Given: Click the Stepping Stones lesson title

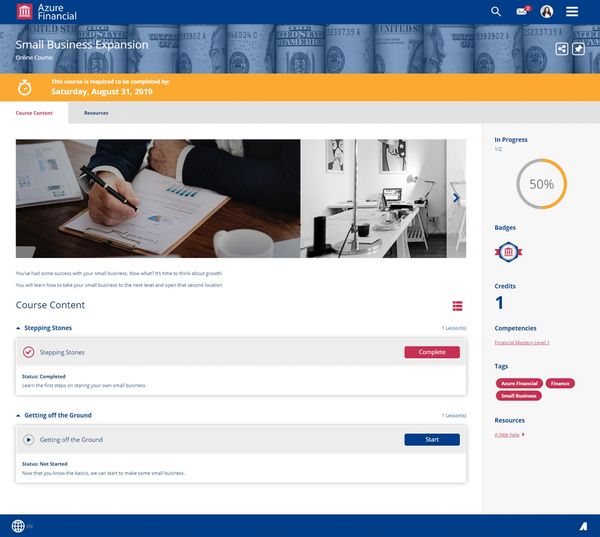Looking at the screenshot, I should (62, 352).
